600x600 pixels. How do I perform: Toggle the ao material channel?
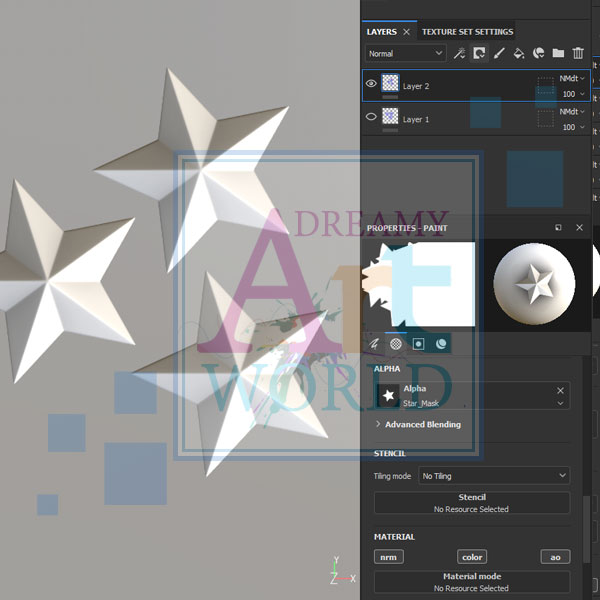point(555,557)
